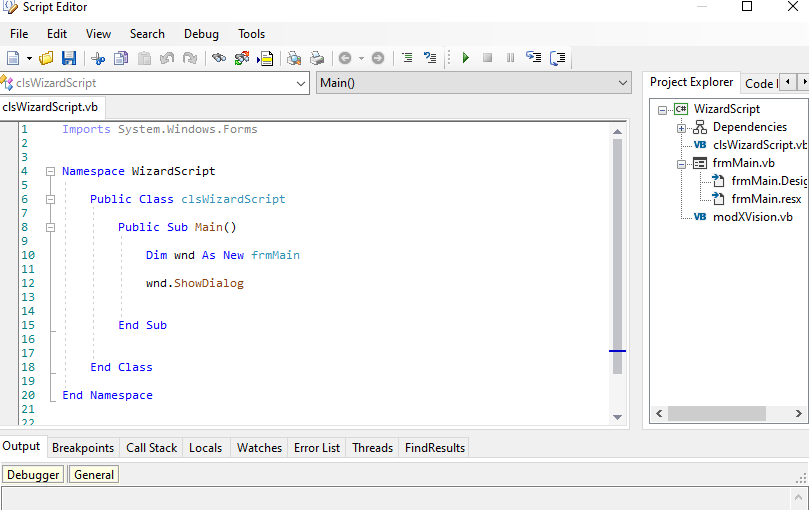
Task: Collapse the Public Sub Main code block
Action: [x=50, y=227]
